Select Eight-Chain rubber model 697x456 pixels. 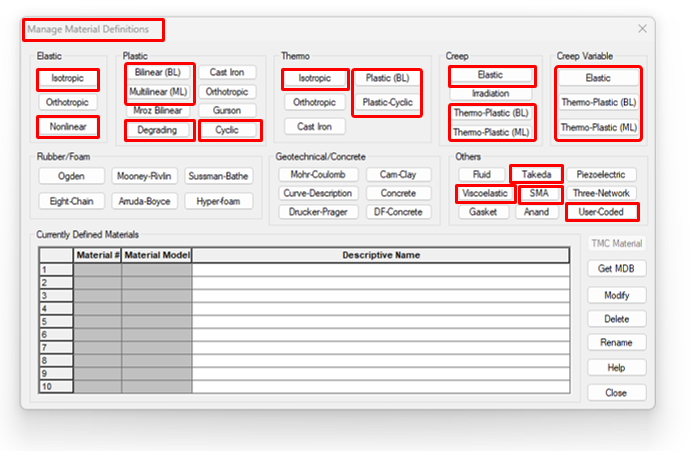click(72, 202)
